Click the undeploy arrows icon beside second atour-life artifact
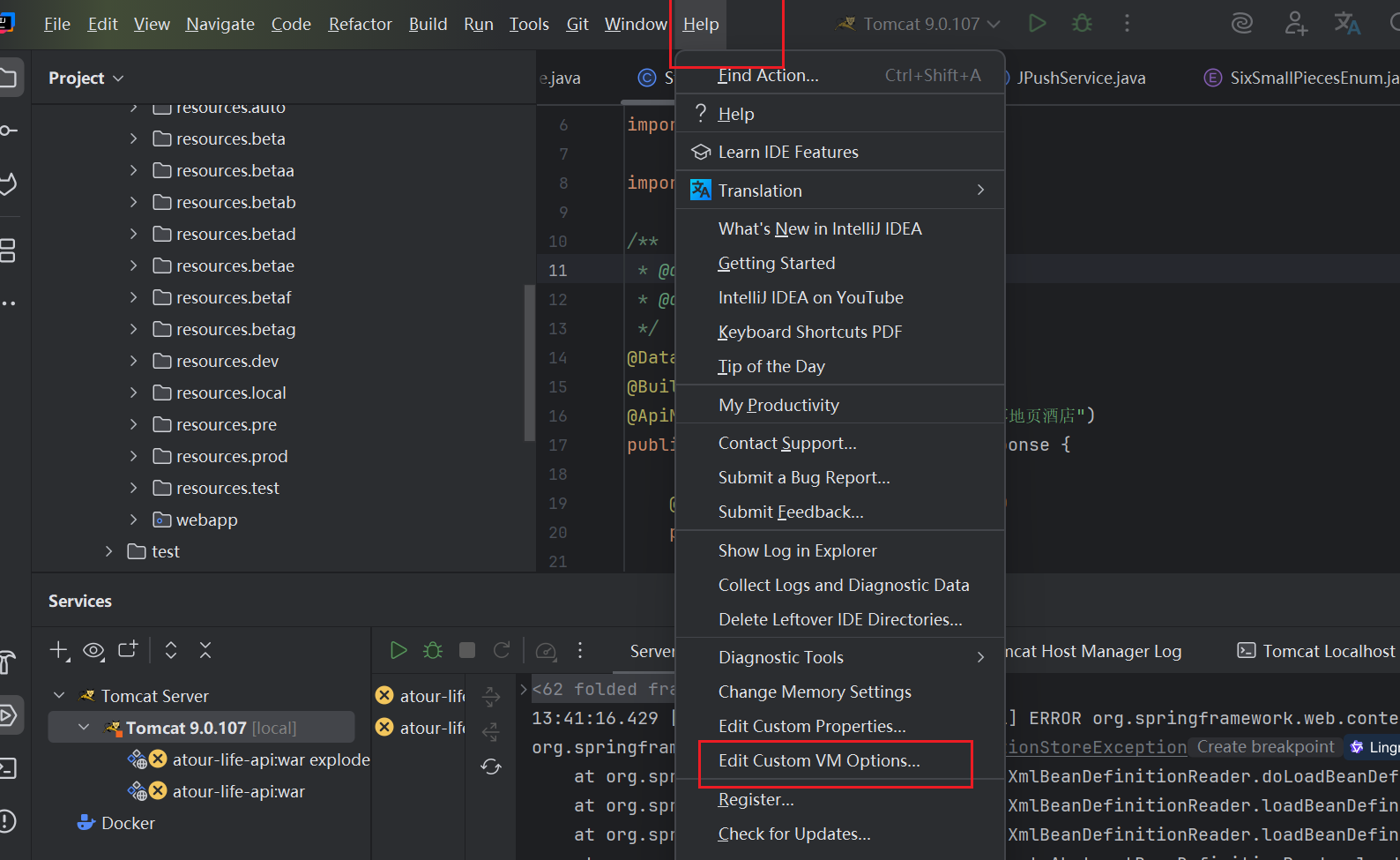The image size is (1400, 860). pyautogui.click(x=491, y=731)
